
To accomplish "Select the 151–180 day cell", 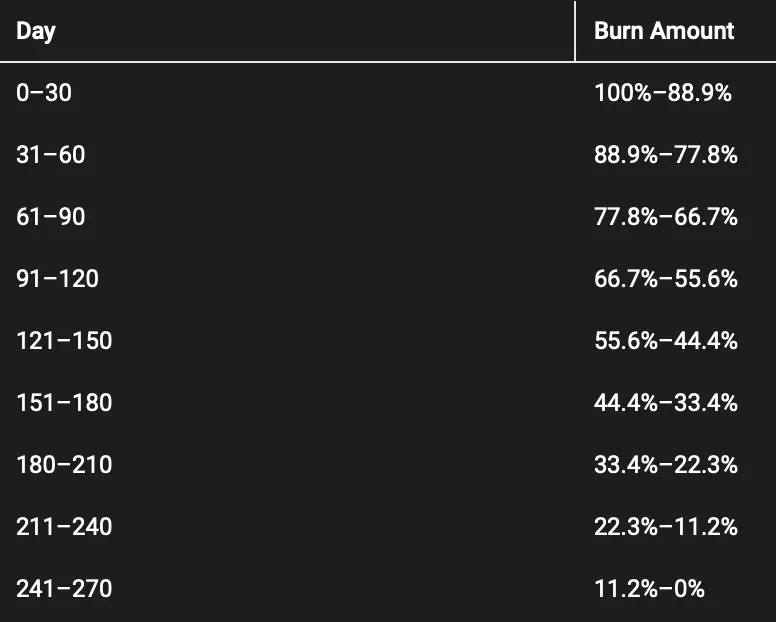I will click(64, 403).
